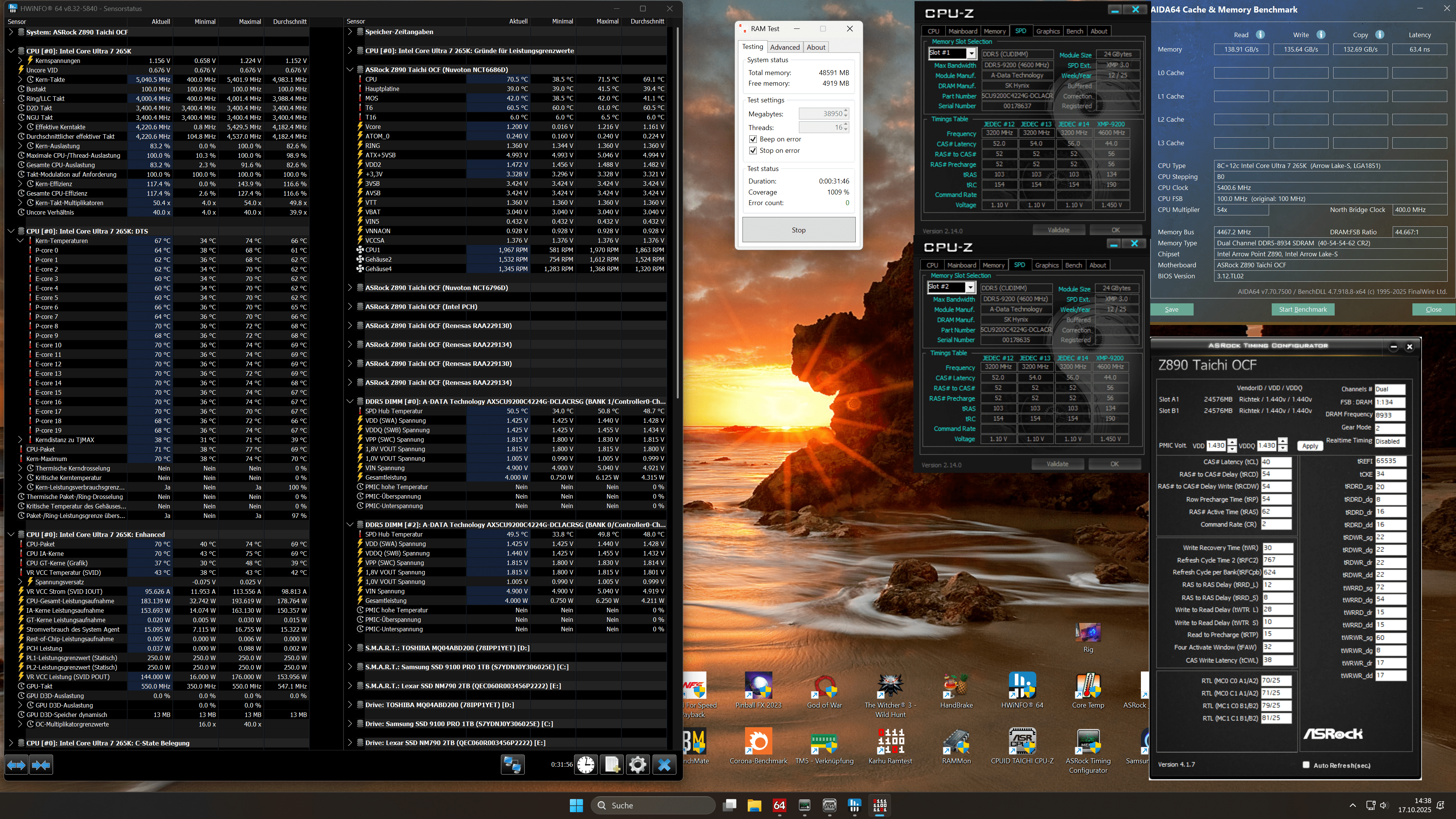Image resolution: width=1456 pixels, height=819 pixels.
Task: Enable Auto Refresh checkbox in Timing Configurator
Action: (1305, 765)
